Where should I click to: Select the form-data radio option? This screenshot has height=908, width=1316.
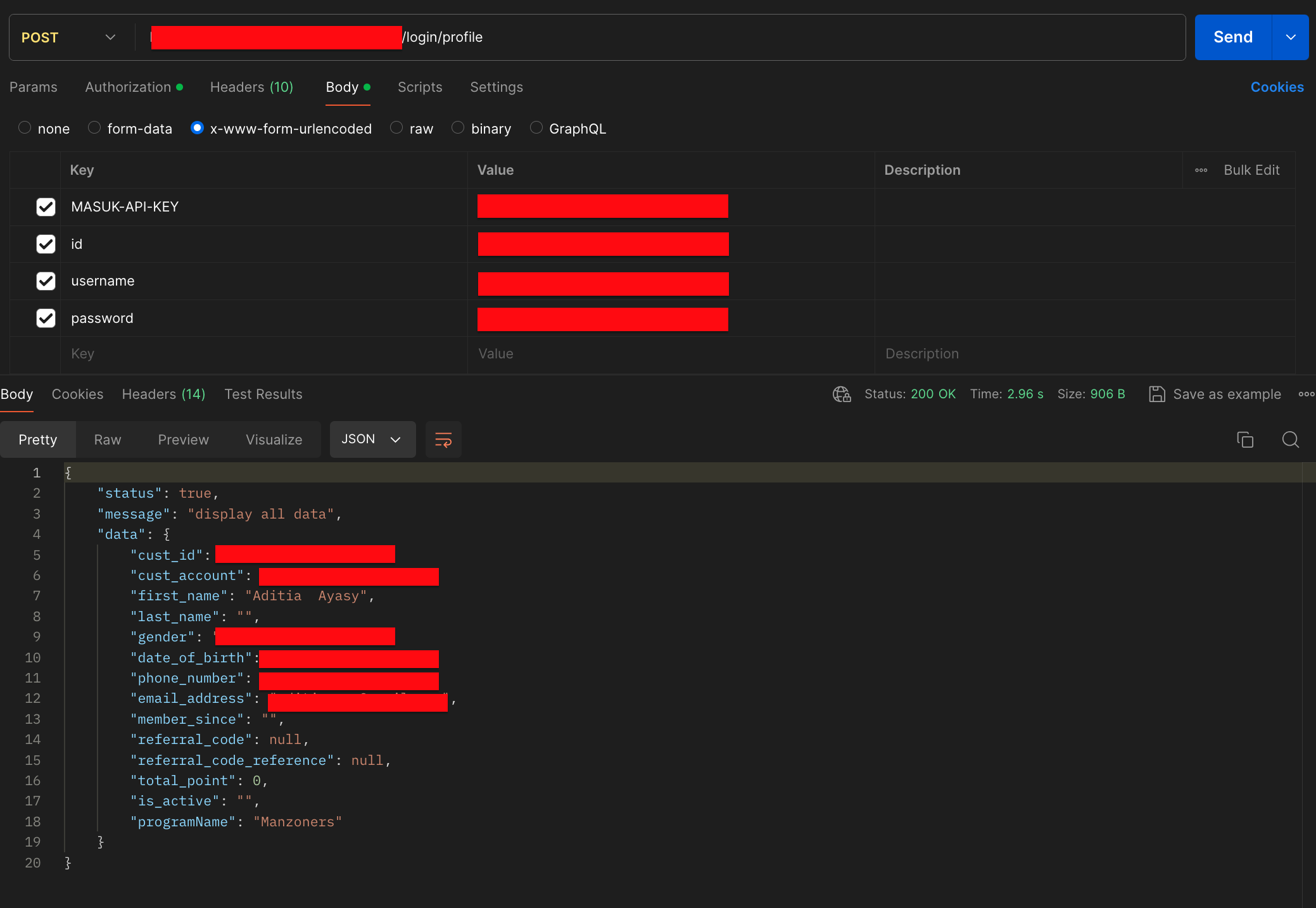coord(94,127)
